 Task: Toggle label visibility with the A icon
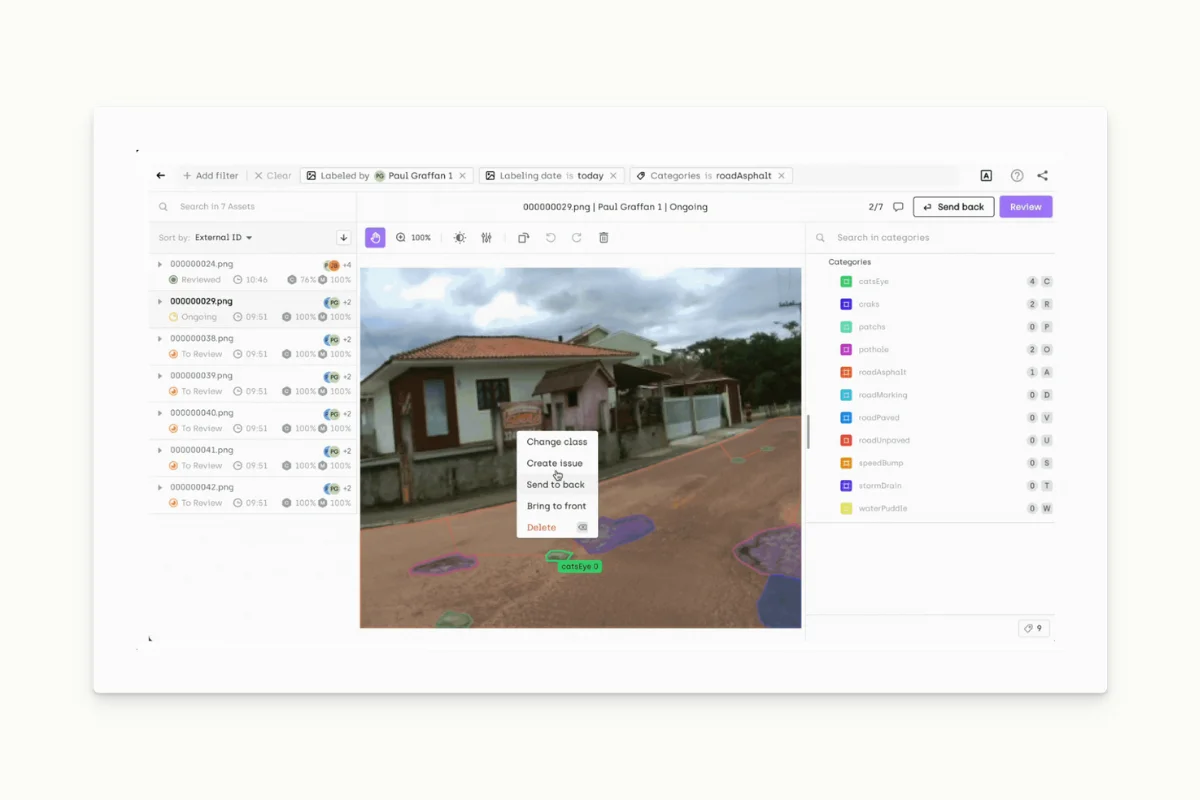986,175
